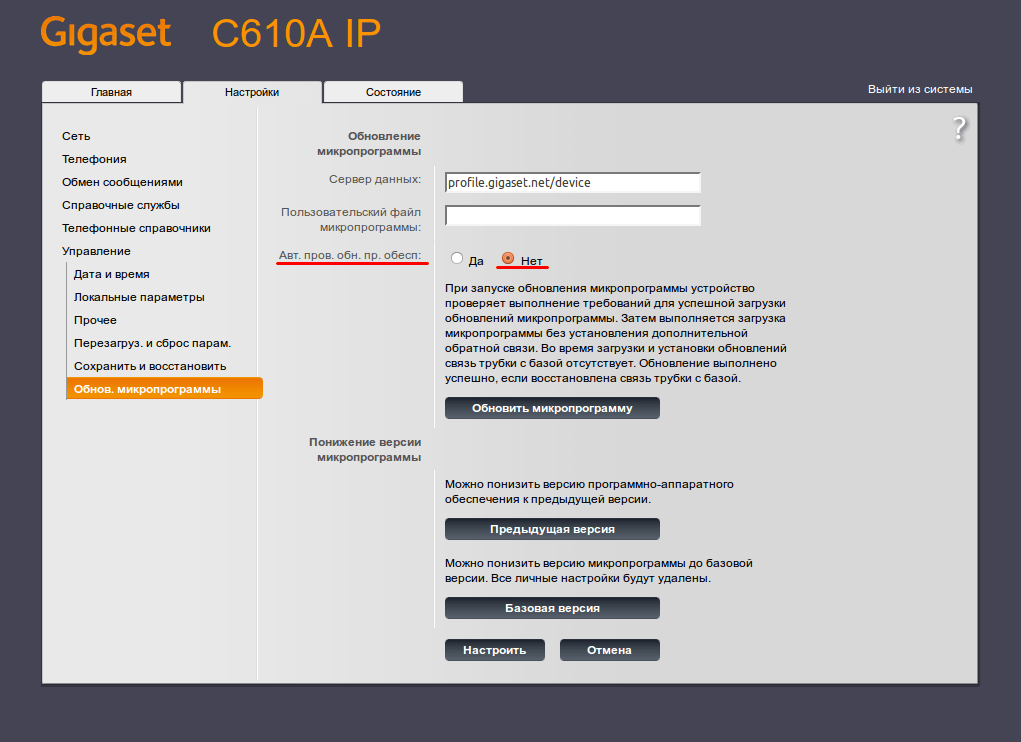Switch to the Настройки tab
This screenshot has height=742, width=1021.
coord(252,92)
